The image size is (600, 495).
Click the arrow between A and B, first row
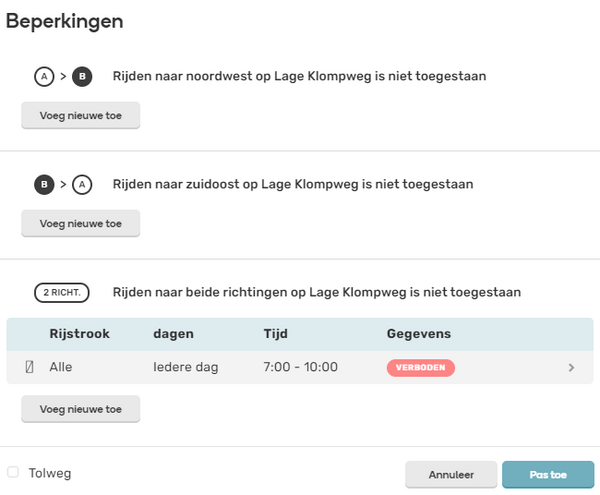(x=63, y=77)
